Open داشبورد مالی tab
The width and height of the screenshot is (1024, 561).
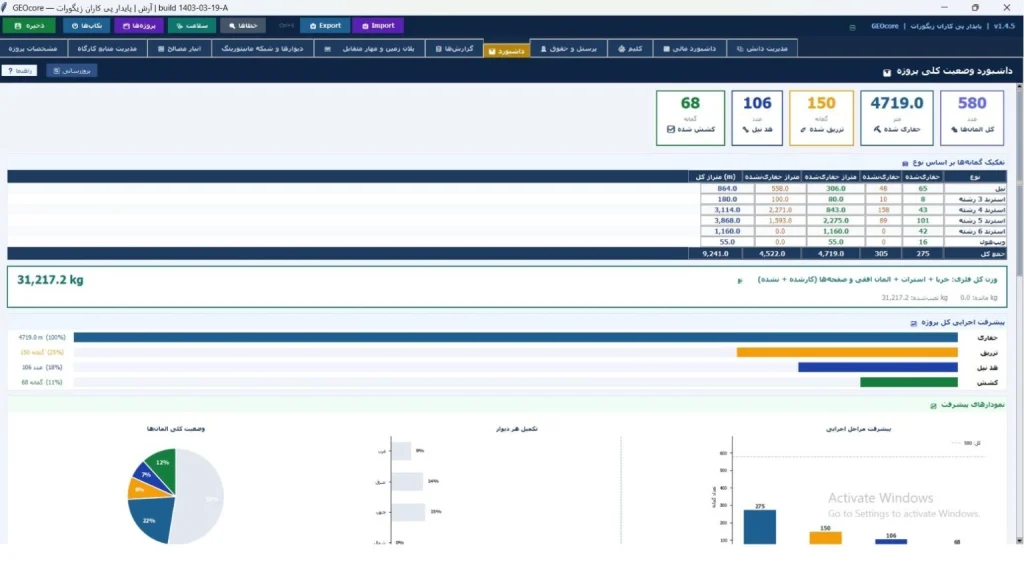point(690,48)
